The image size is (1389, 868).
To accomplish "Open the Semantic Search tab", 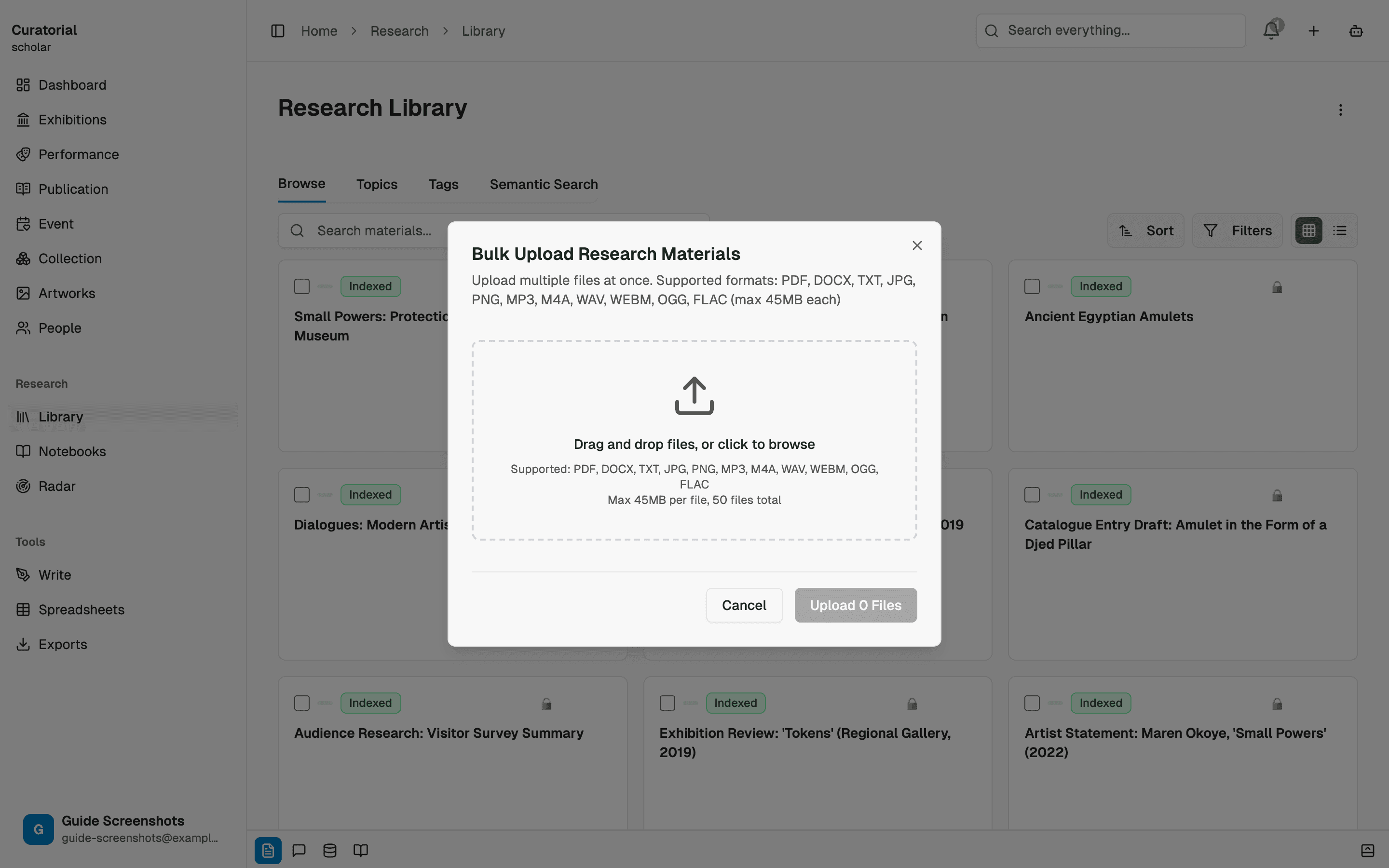I will coord(544,184).
